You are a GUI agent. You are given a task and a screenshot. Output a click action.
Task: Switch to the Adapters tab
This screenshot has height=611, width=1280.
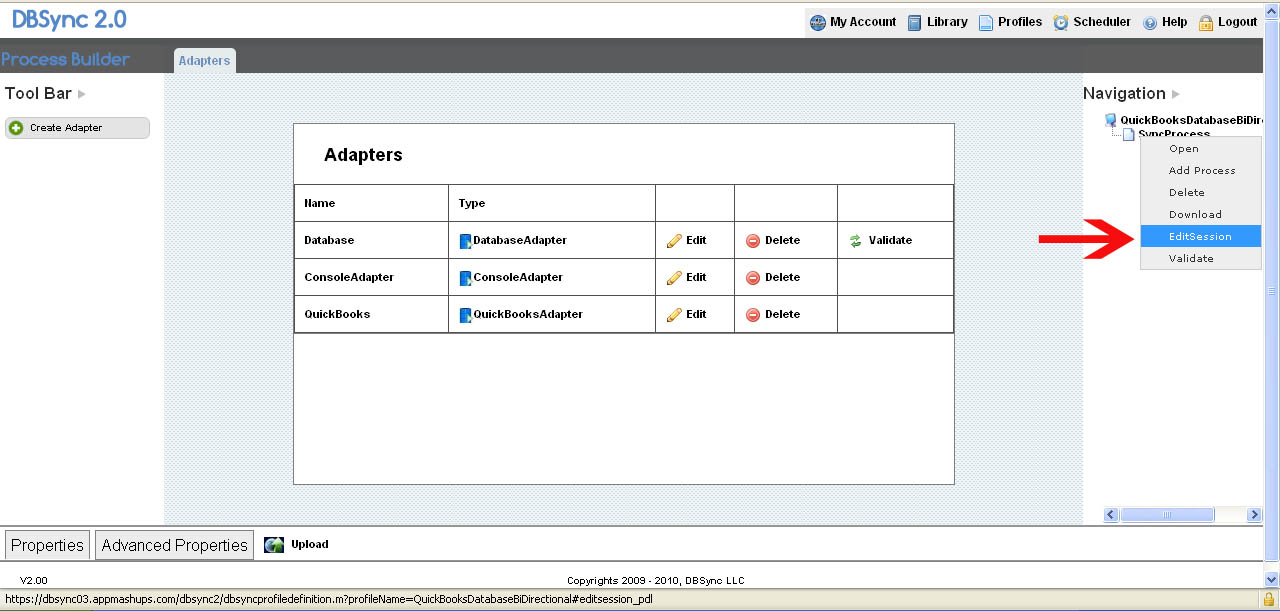tap(204, 61)
